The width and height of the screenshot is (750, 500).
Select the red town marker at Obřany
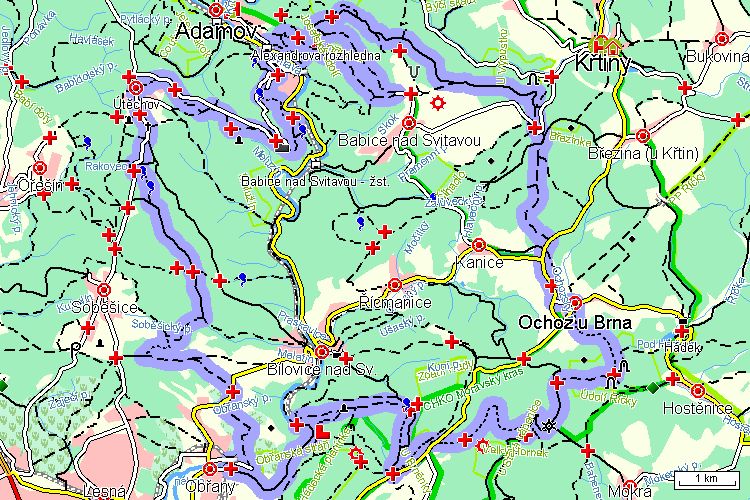(x=210, y=468)
